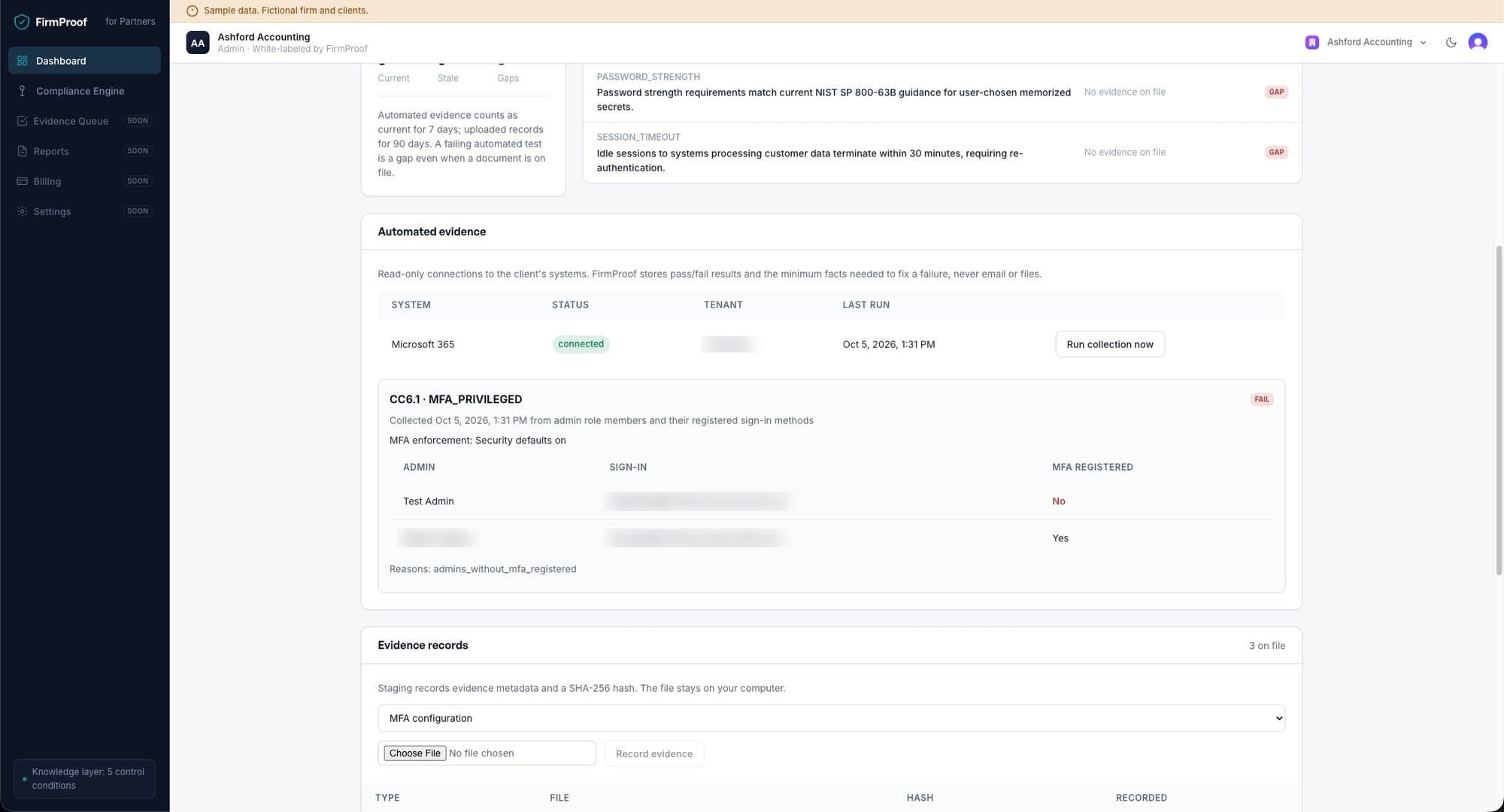Click the red No MFA registered value
Screen dimensions: 1504x812
coord(1058,501)
